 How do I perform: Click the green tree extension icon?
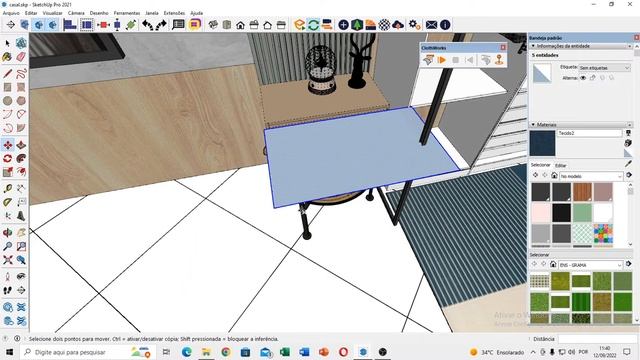(x=357, y=25)
